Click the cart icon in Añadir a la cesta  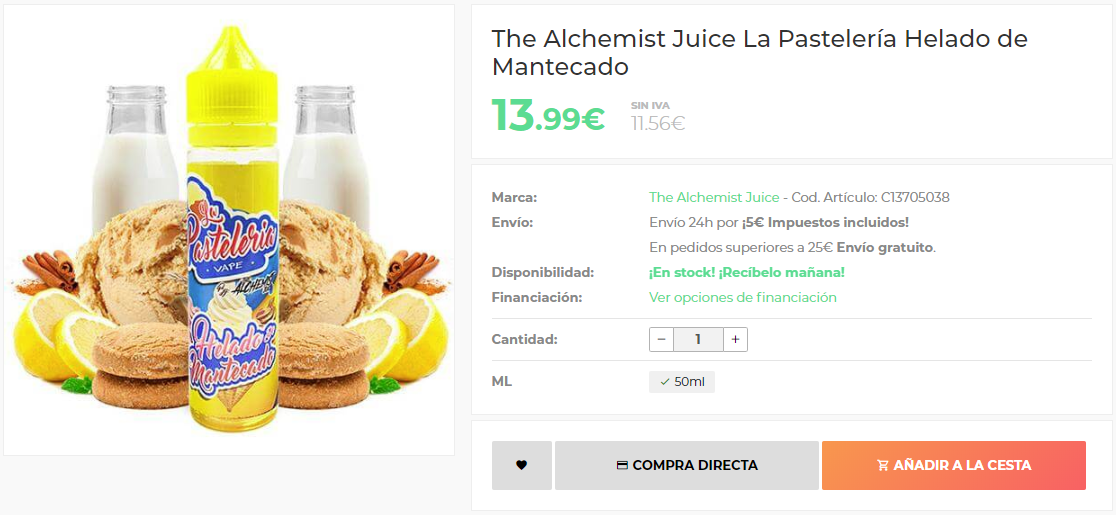tap(883, 466)
